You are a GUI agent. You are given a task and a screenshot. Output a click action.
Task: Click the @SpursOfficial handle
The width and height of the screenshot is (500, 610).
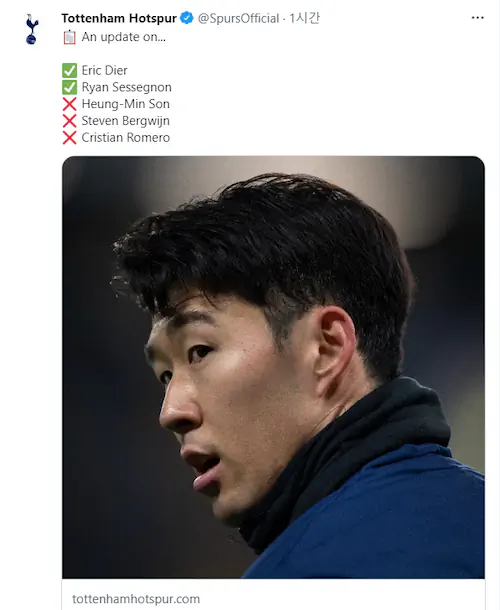[238, 18]
